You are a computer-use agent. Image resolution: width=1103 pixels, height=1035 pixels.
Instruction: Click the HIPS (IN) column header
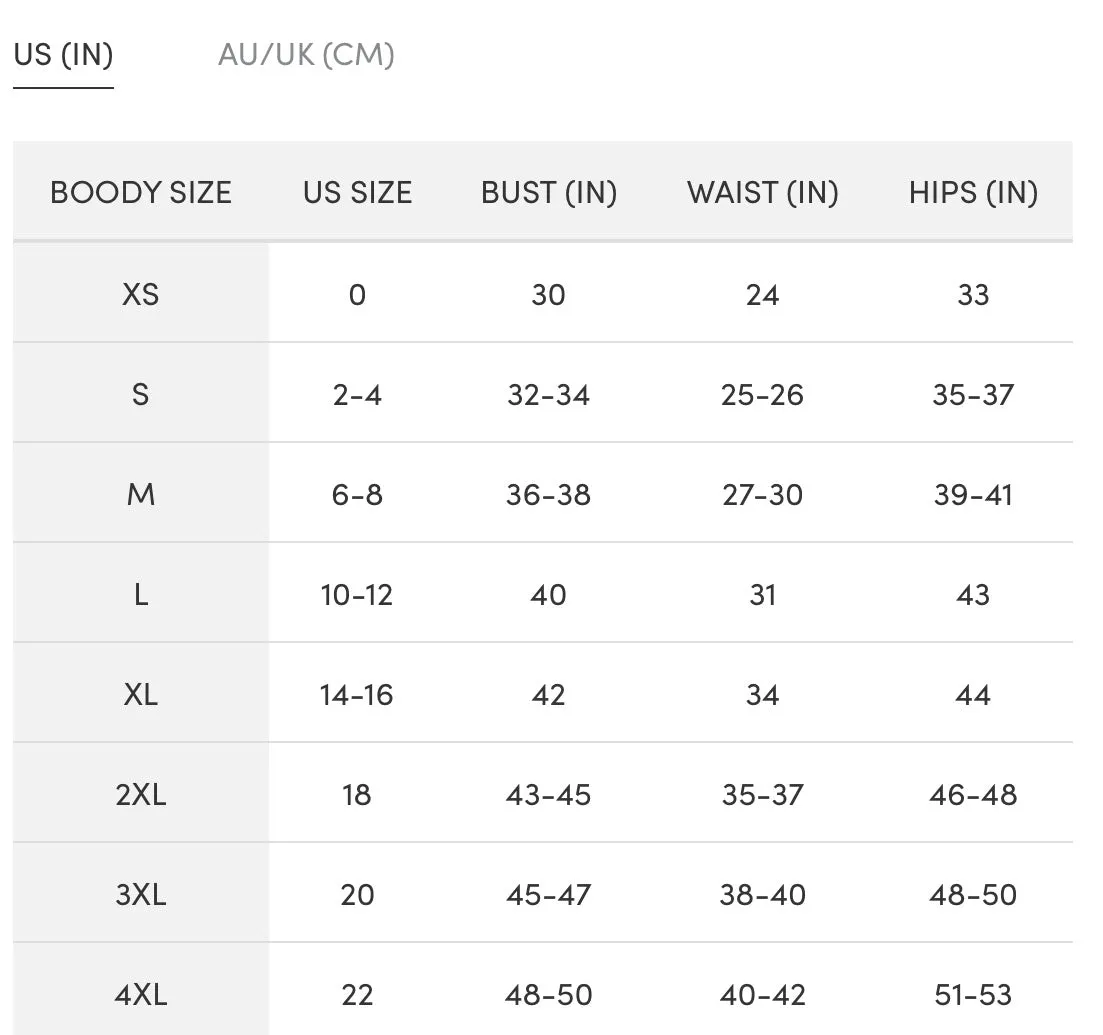pos(973,192)
